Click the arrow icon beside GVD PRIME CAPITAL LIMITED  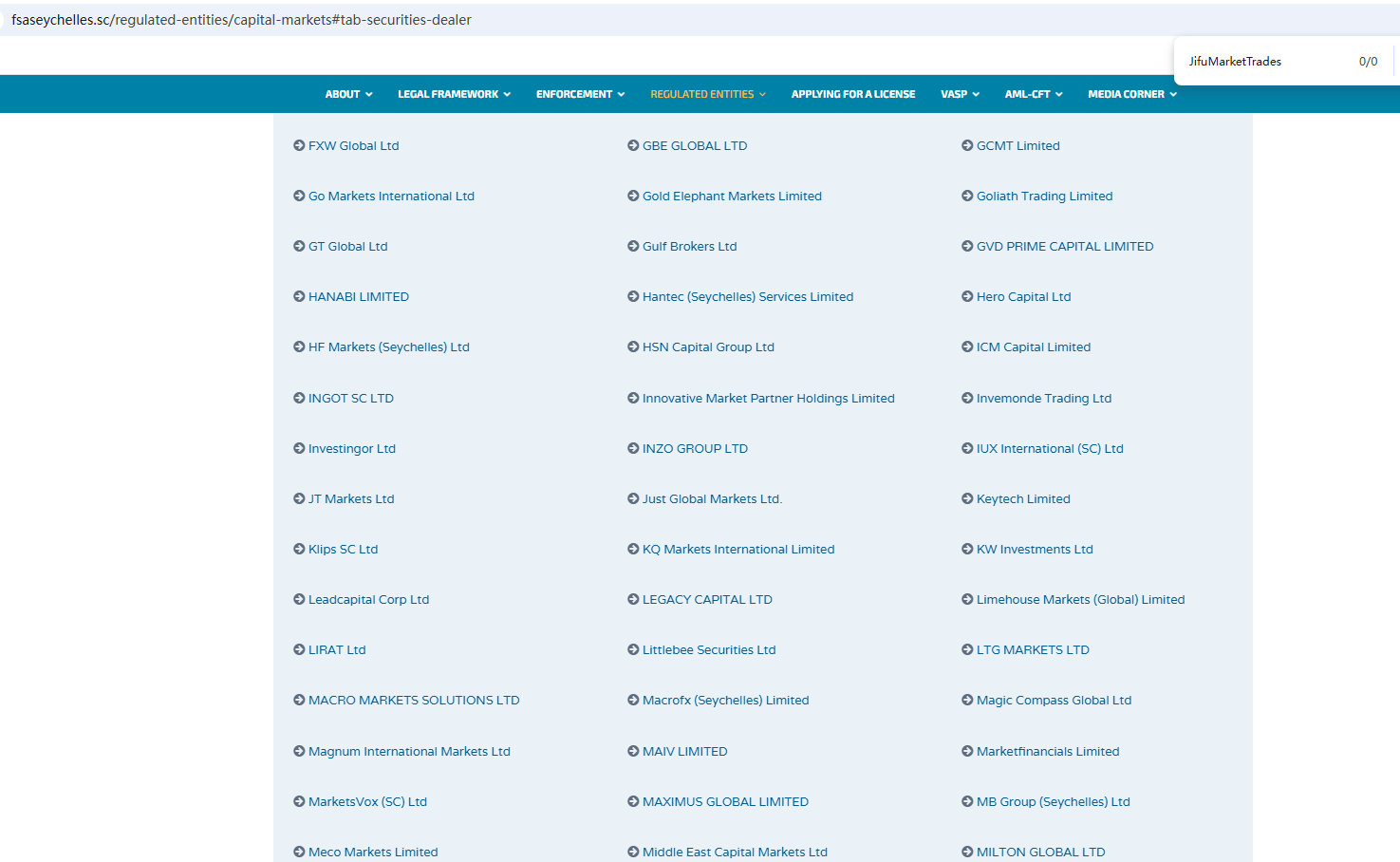967,246
